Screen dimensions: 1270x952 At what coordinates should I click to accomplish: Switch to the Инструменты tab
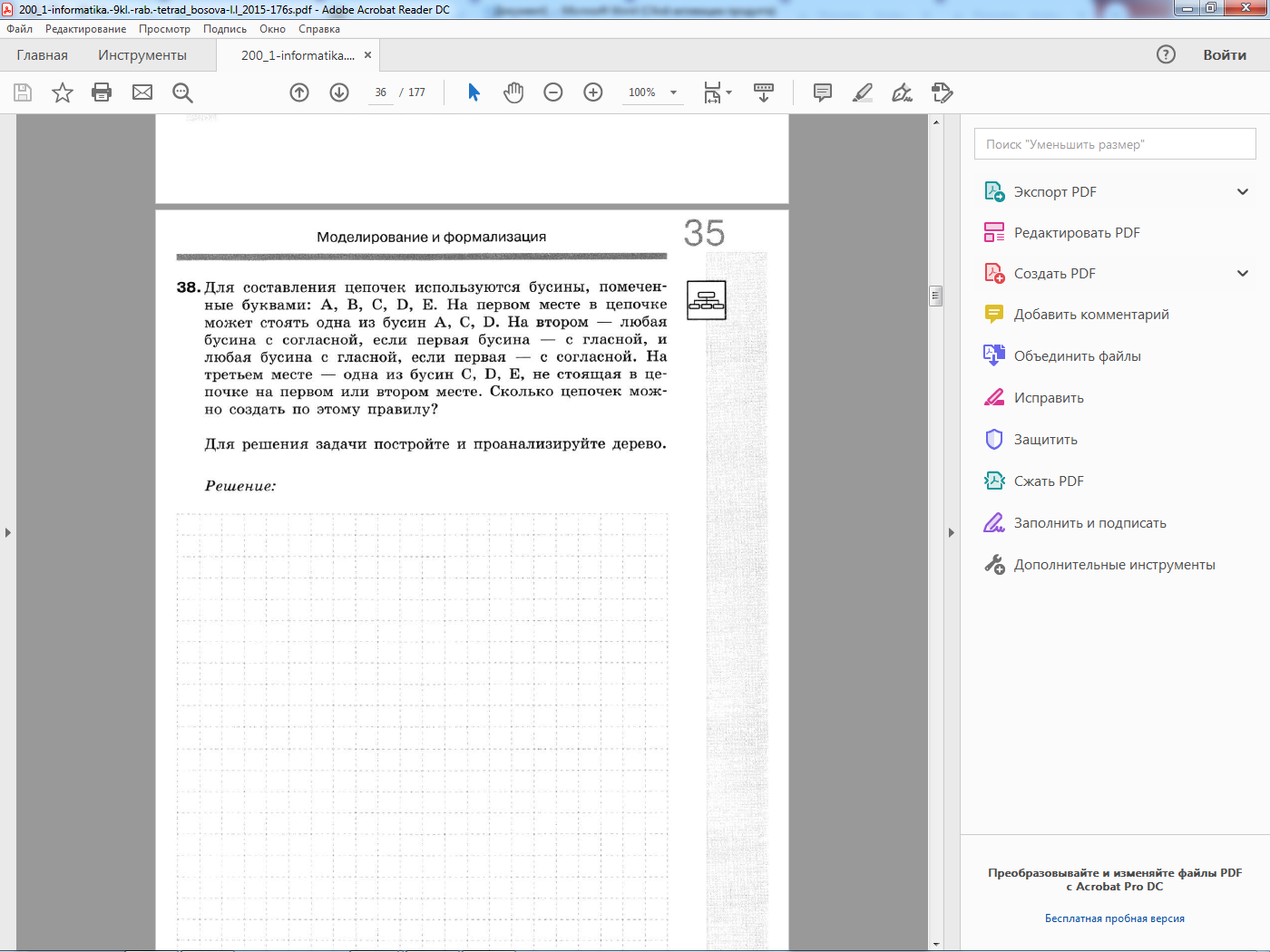[142, 55]
